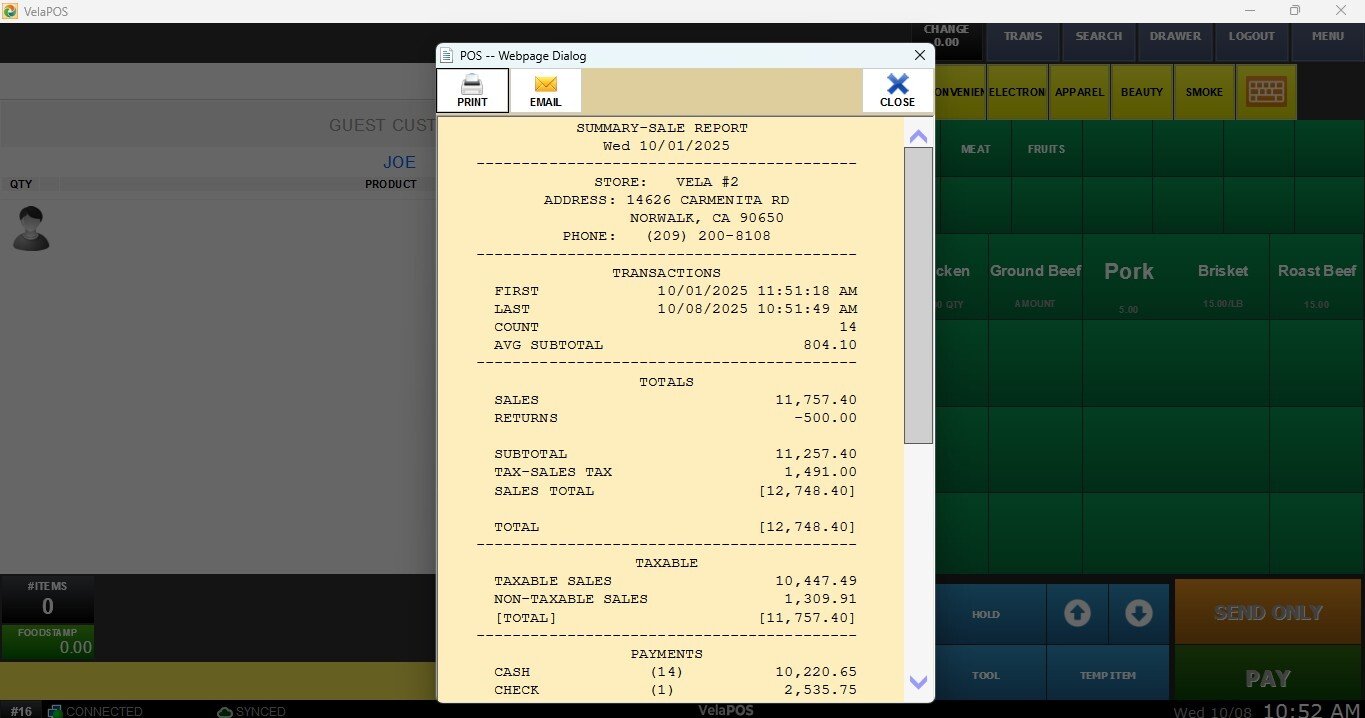
Task: Open the on-screen keyboard icon
Action: point(1266,92)
